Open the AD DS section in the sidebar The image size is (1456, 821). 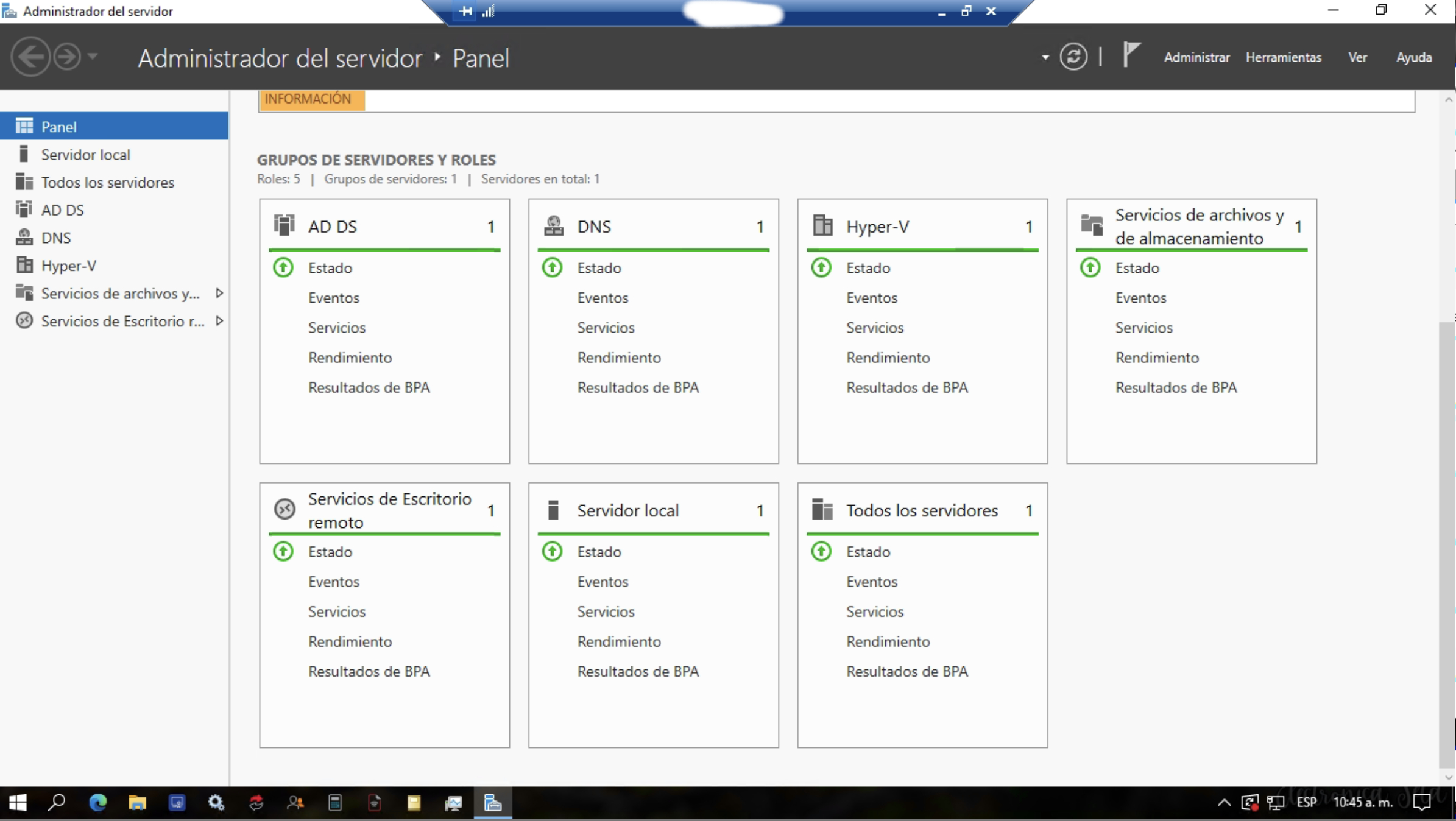coord(63,209)
